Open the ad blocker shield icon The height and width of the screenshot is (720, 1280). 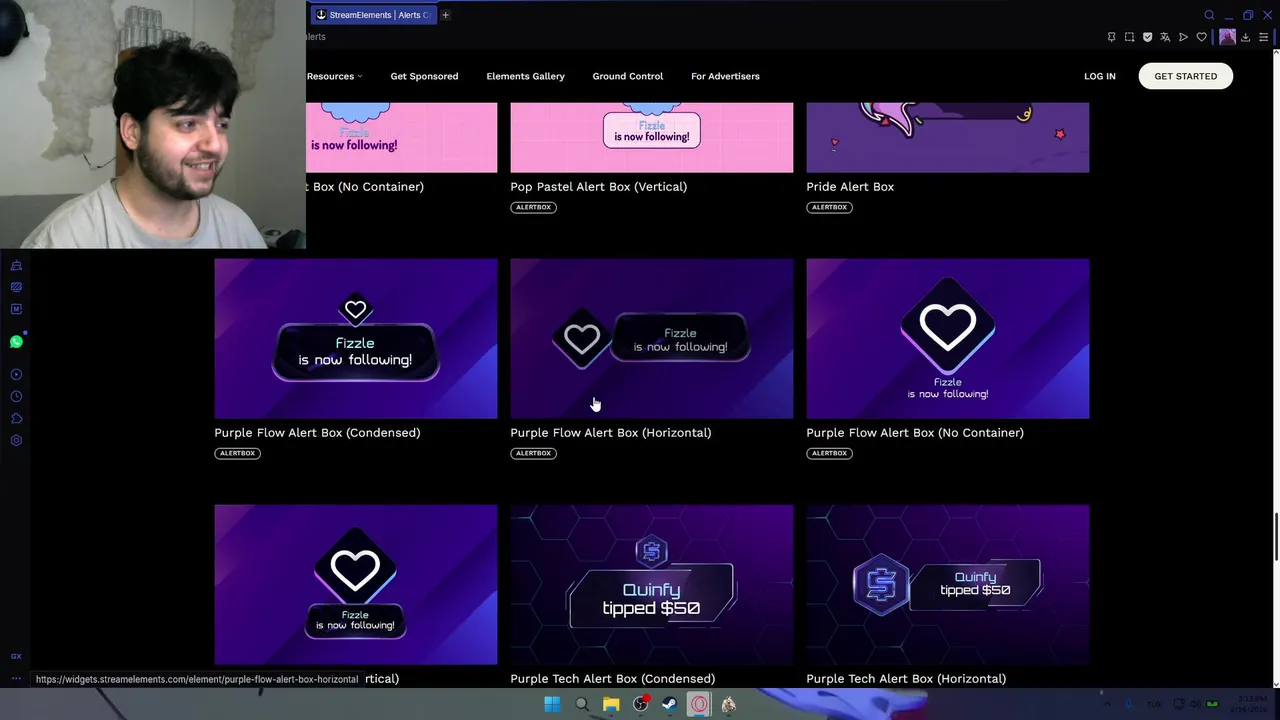pyautogui.click(x=1147, y=37)
